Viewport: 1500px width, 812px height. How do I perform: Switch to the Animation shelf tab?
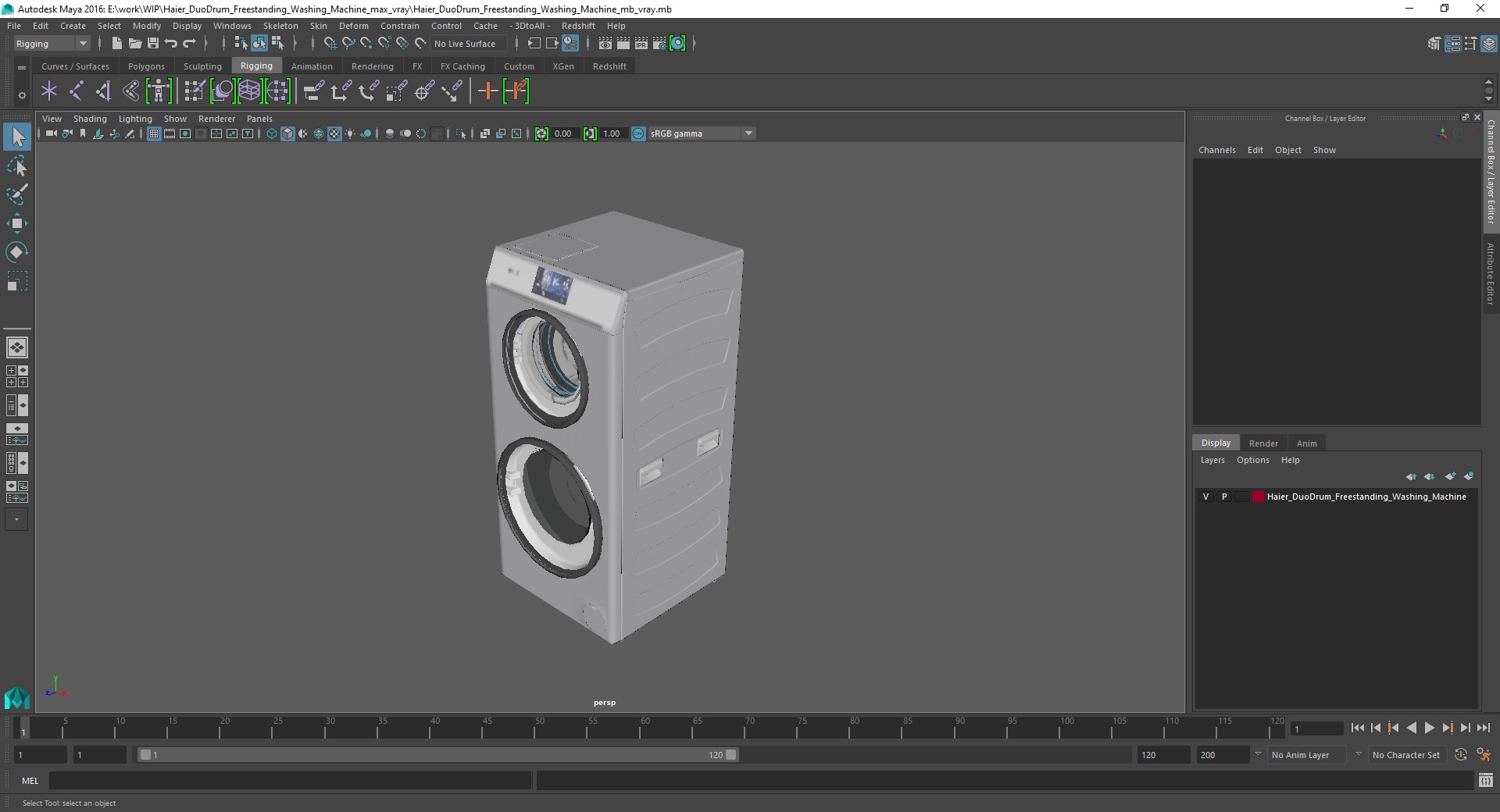pos(312,66)
